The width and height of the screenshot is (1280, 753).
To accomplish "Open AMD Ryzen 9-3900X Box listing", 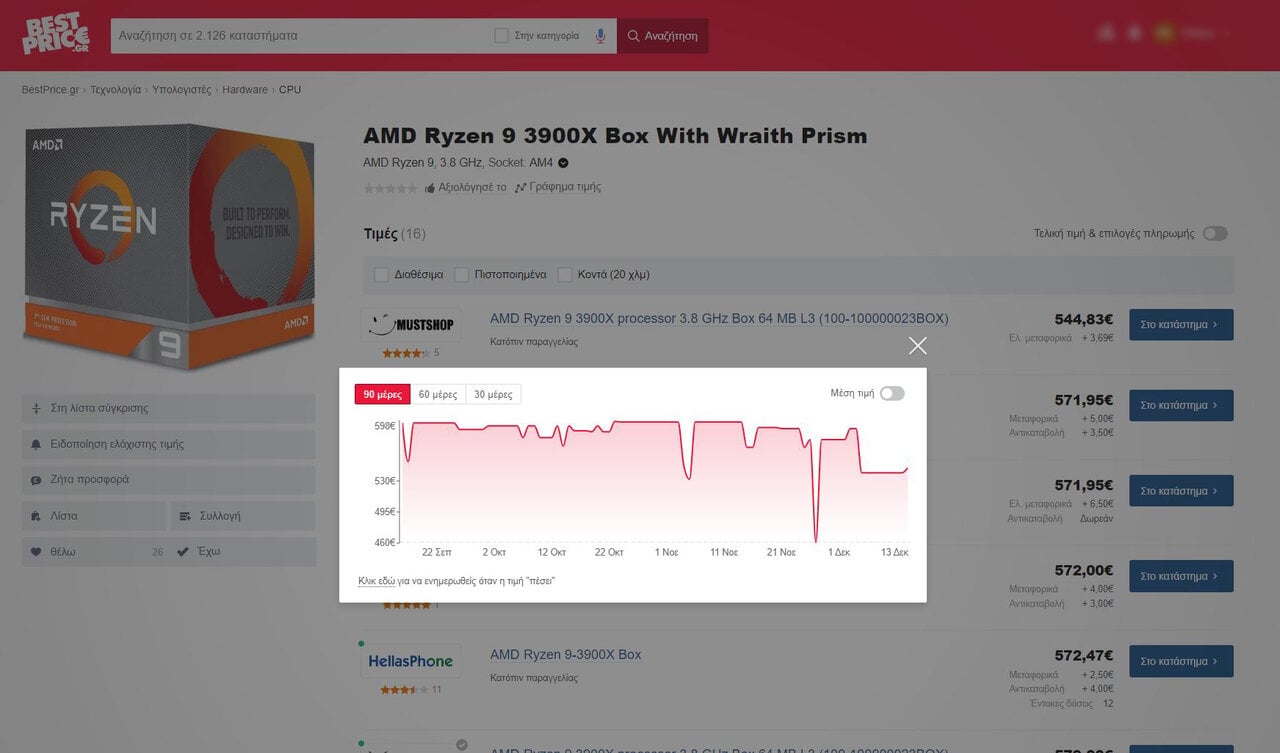I will point(566,655).
